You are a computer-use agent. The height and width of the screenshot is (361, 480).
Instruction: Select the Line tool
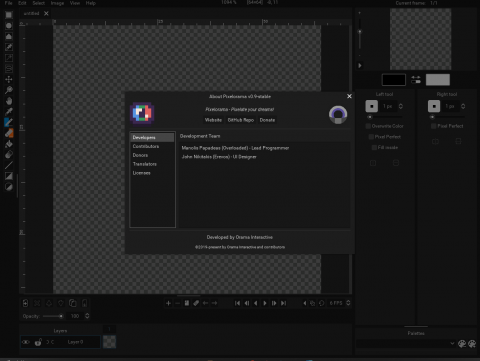[9, 165]
